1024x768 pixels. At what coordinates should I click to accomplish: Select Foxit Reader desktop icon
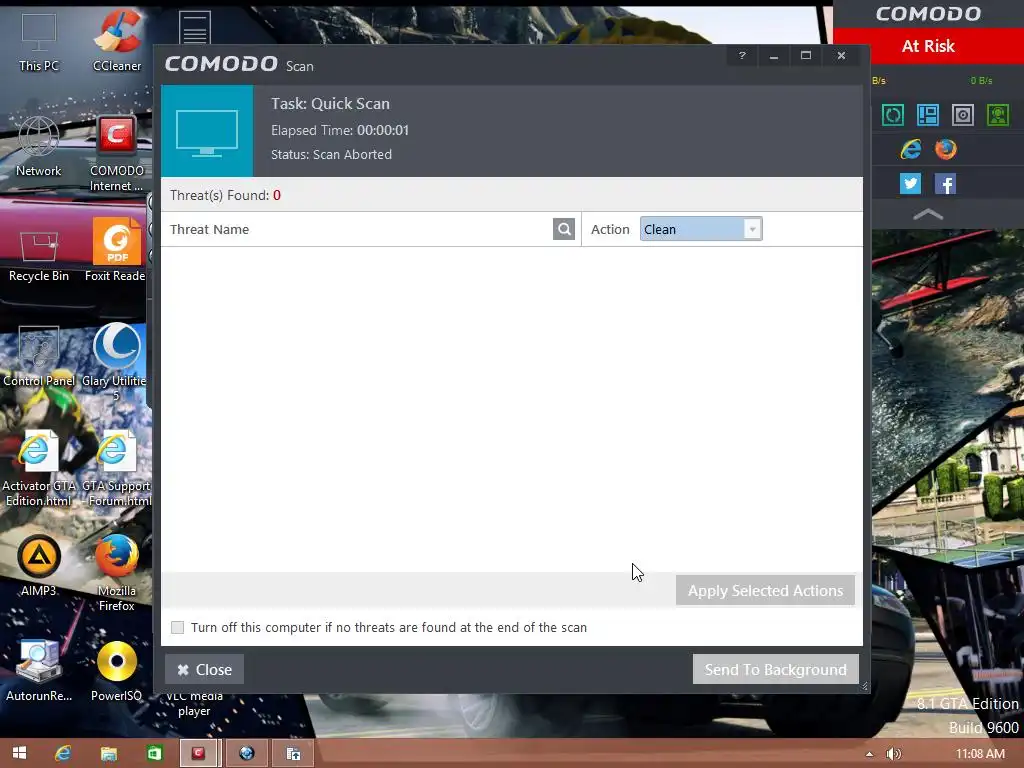(116, 250)
